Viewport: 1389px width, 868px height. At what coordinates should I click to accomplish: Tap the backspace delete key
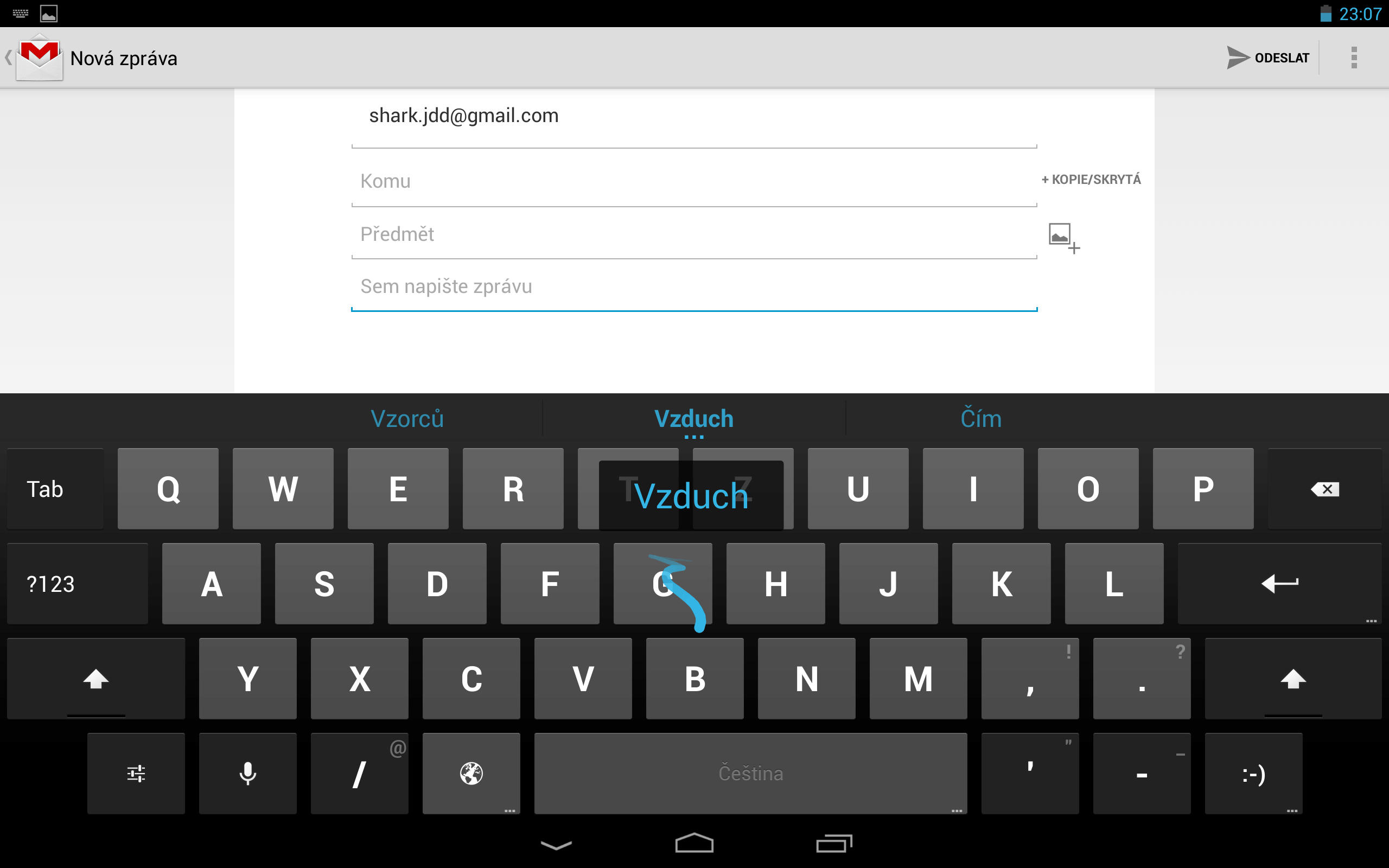(1324, 489)
